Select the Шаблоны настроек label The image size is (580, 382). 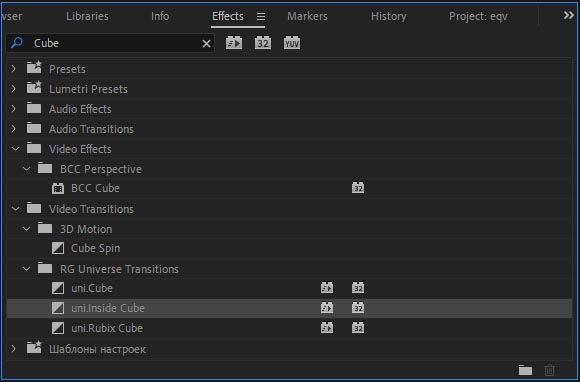pos(98,349)
